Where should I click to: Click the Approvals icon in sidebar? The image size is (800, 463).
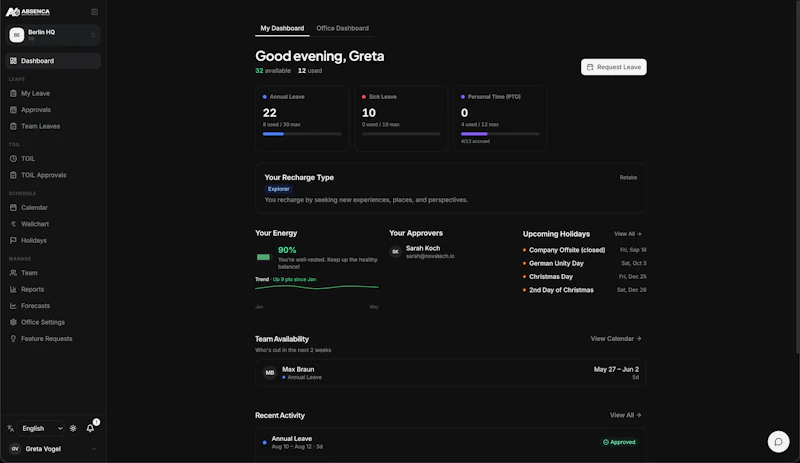point(13,110)
